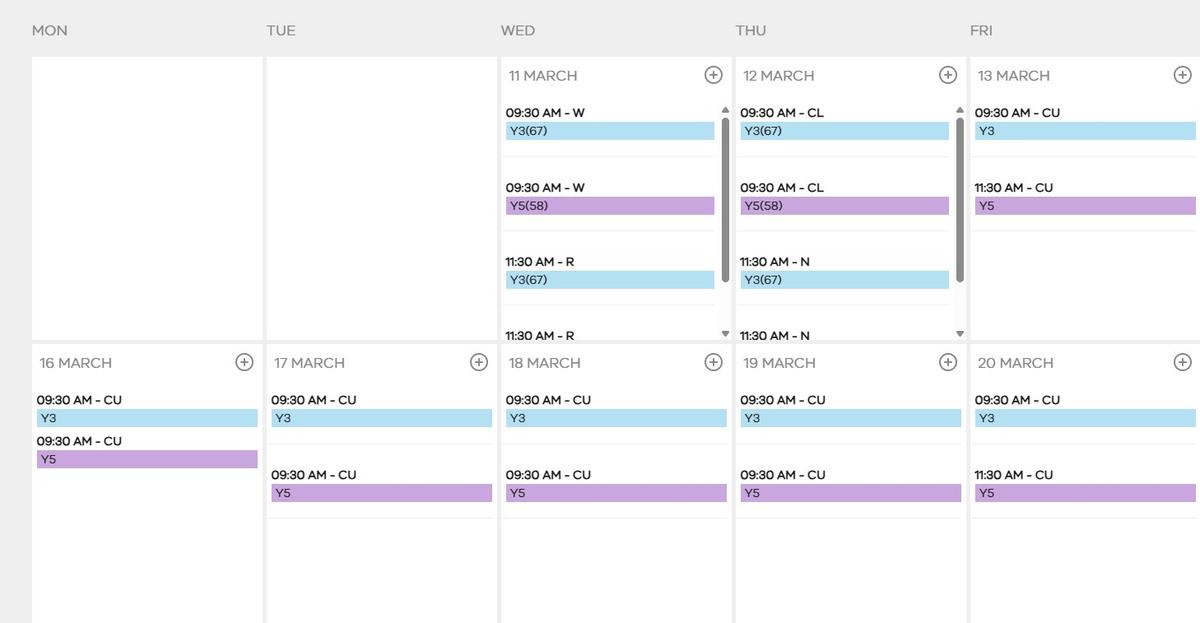The width and height of the screenshot is (1200, 623).
Task: Click the plus icon on 19 March
Action: point(948,362)
